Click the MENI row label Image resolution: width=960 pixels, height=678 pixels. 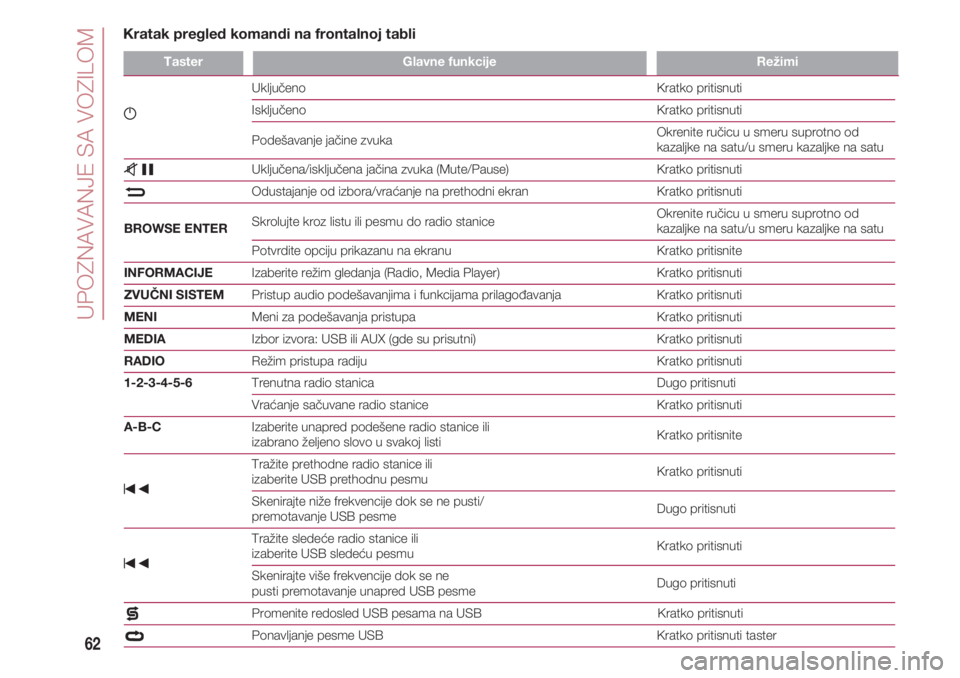pyautogui.click(x=141, y=317)
